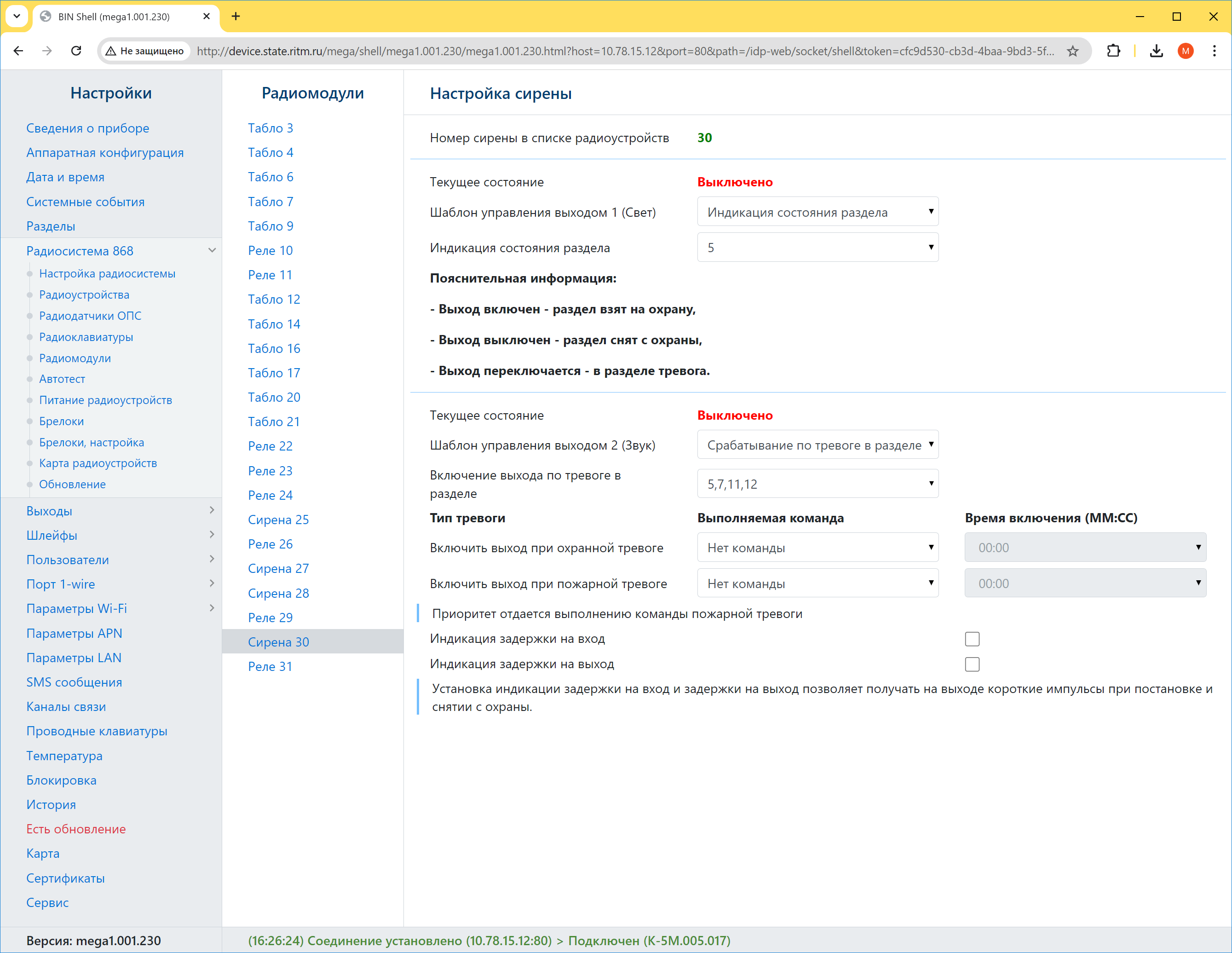Open Карта радиоустройств submenu
The height and width of the screenshot is (953, 1232).
pos(98,463)
